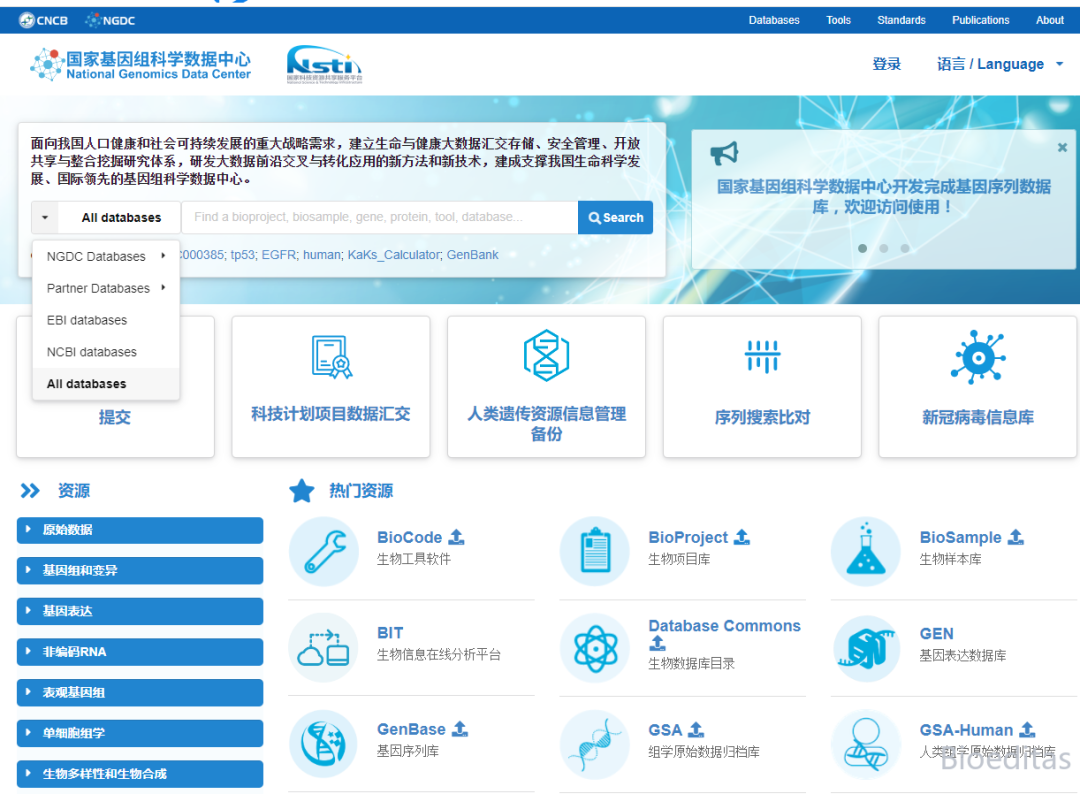The width and height of the screenshot is (1080, 794).
Task: Open the 人类遗传资源信息管理备份 hexagon icon
Action: [x=546, y=355]
